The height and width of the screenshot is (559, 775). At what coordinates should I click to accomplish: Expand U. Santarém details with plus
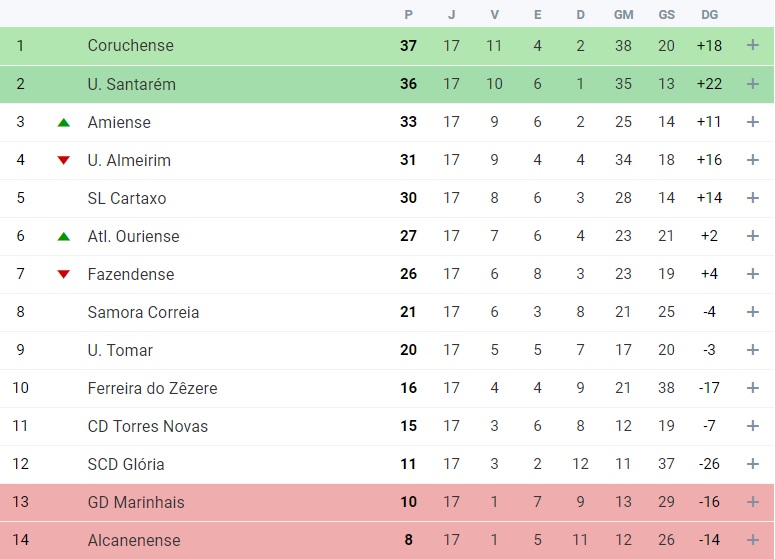coord(752,84)
